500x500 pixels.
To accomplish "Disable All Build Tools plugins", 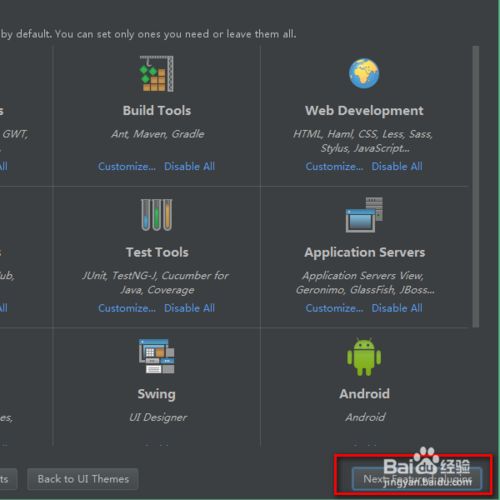I will [189, 166].
